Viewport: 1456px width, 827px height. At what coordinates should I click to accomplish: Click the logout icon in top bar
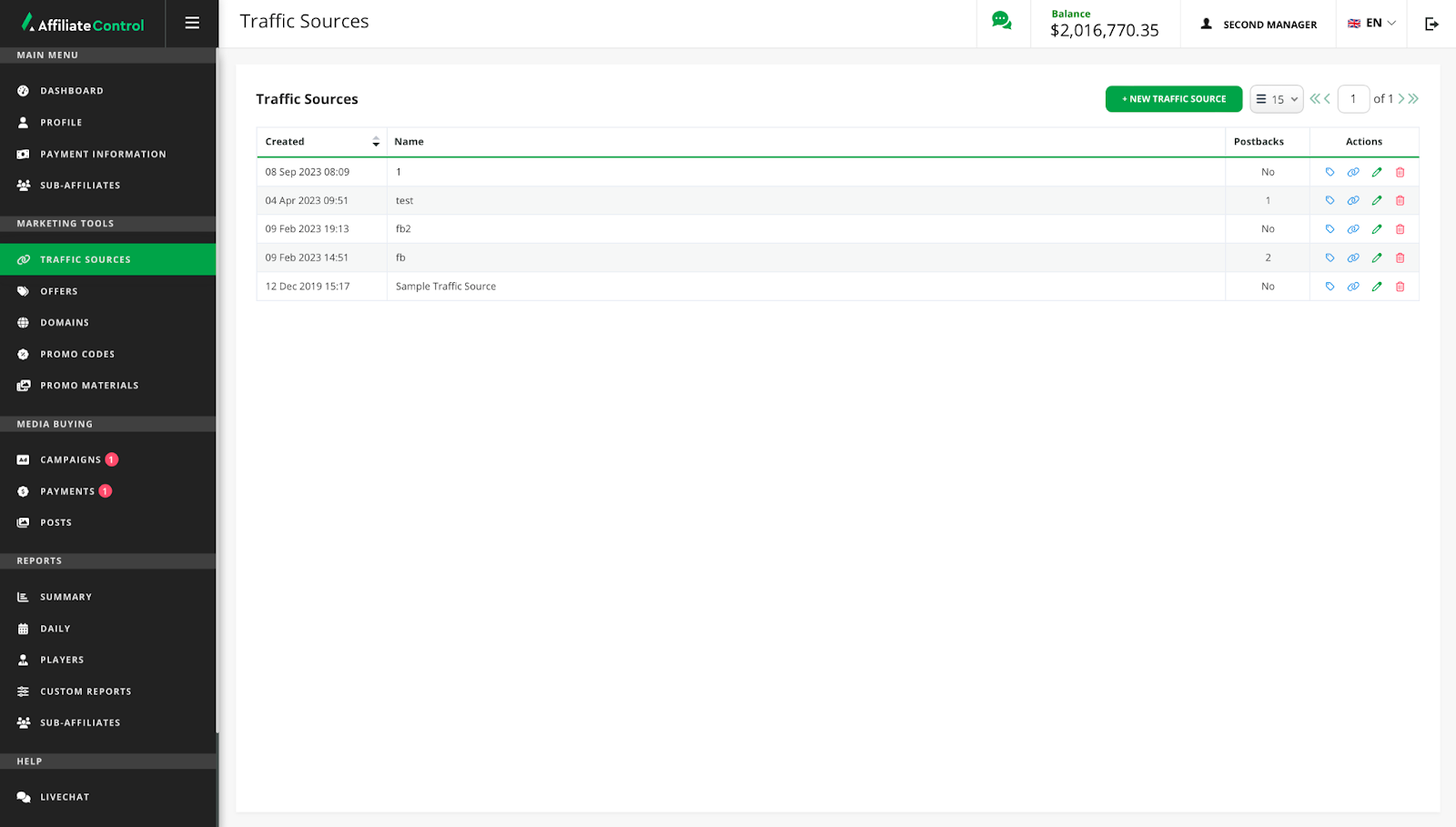coord(1431,24)
